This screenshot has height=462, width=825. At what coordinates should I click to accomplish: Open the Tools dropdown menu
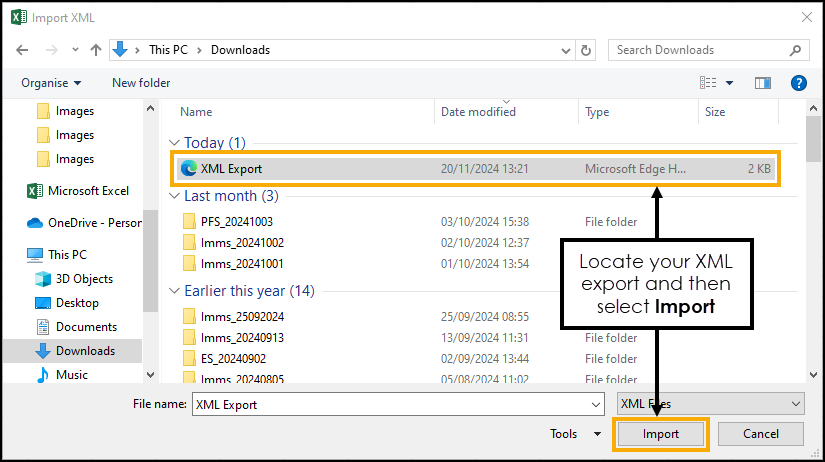575,434
